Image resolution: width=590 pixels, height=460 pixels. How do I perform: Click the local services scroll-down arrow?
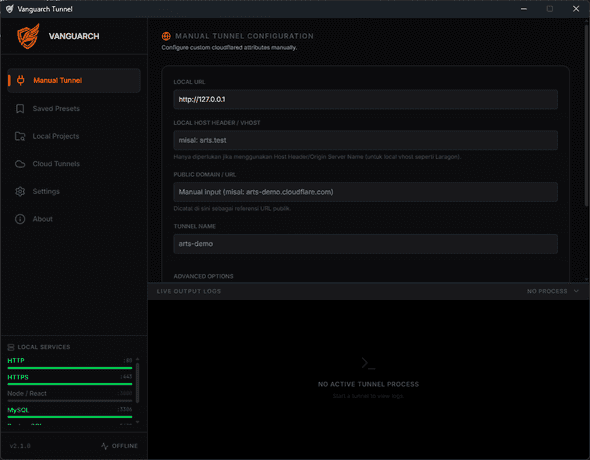pyautogui.click(x=137, y=422)
